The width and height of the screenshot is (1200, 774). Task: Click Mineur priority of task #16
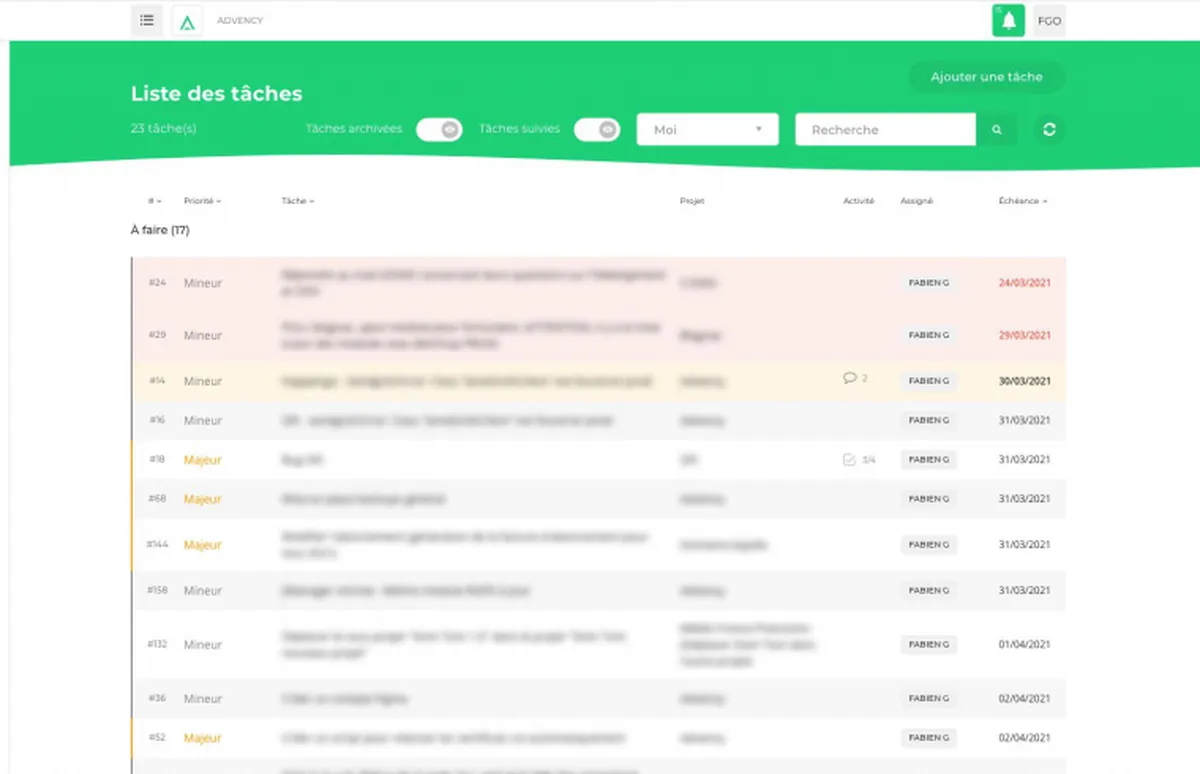[203, 421]
